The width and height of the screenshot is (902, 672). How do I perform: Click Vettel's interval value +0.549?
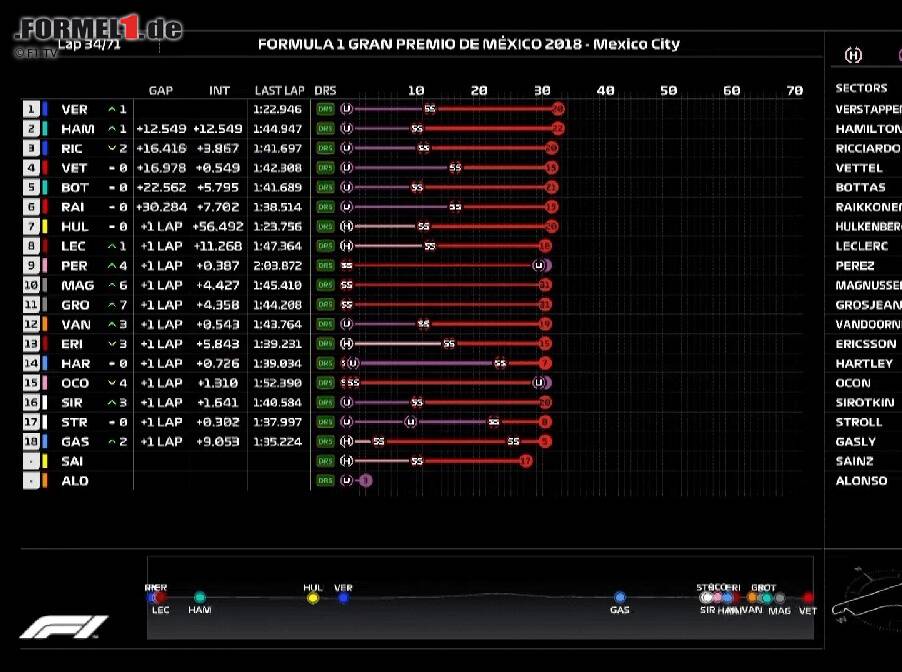click(217, 168)
